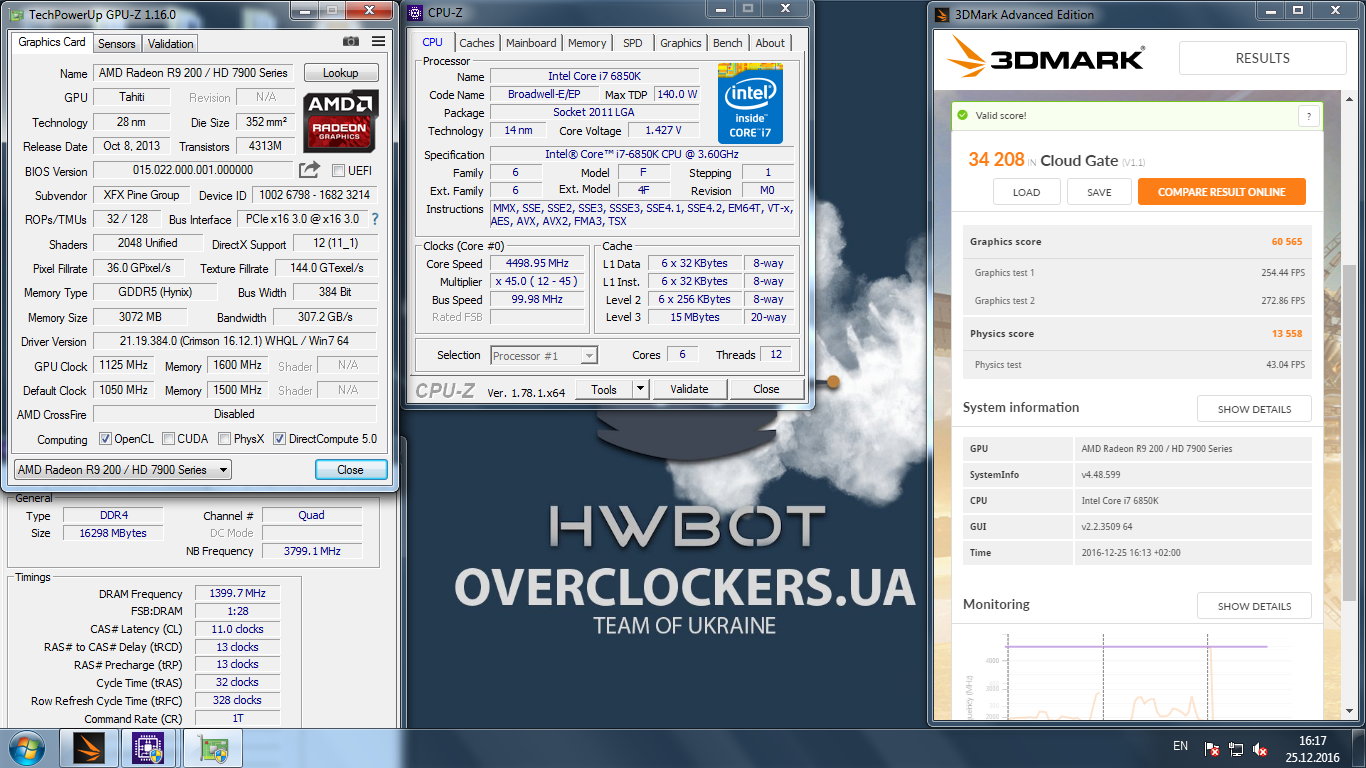
Task: Switch to the Sensors tab in GPU-Z
Action: 117,44
